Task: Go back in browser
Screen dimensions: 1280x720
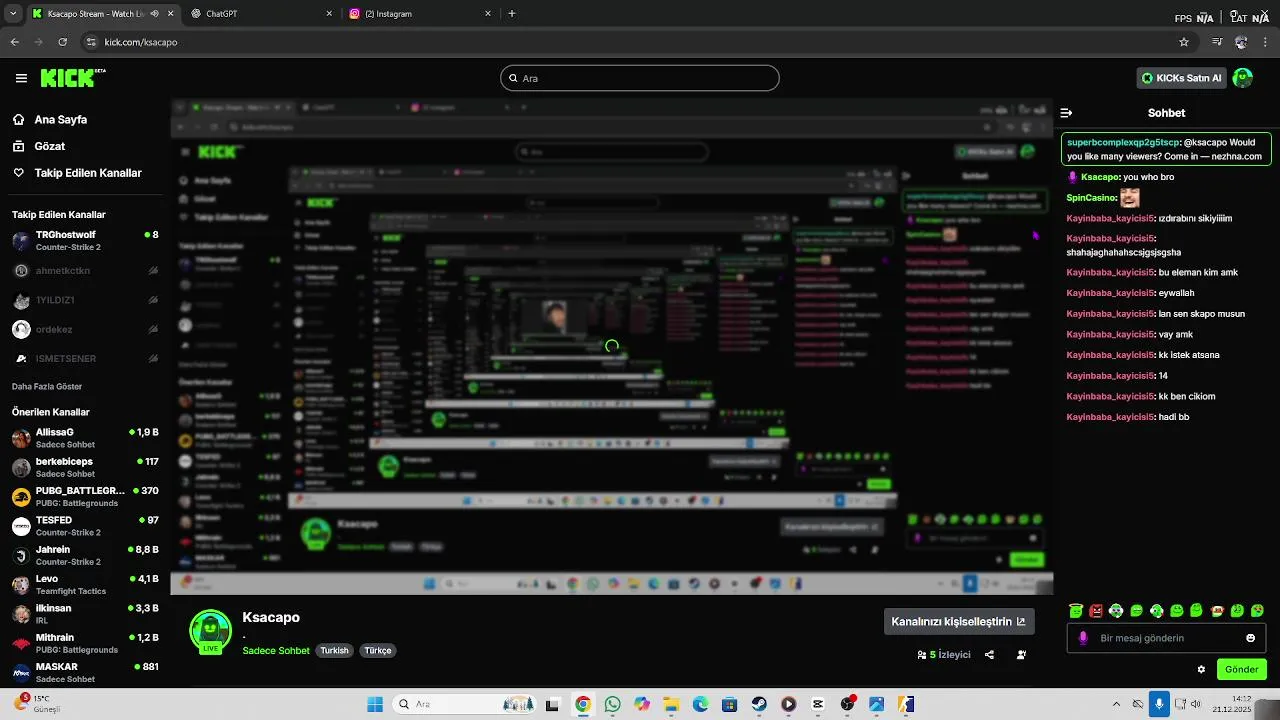Action: [15, 42]
